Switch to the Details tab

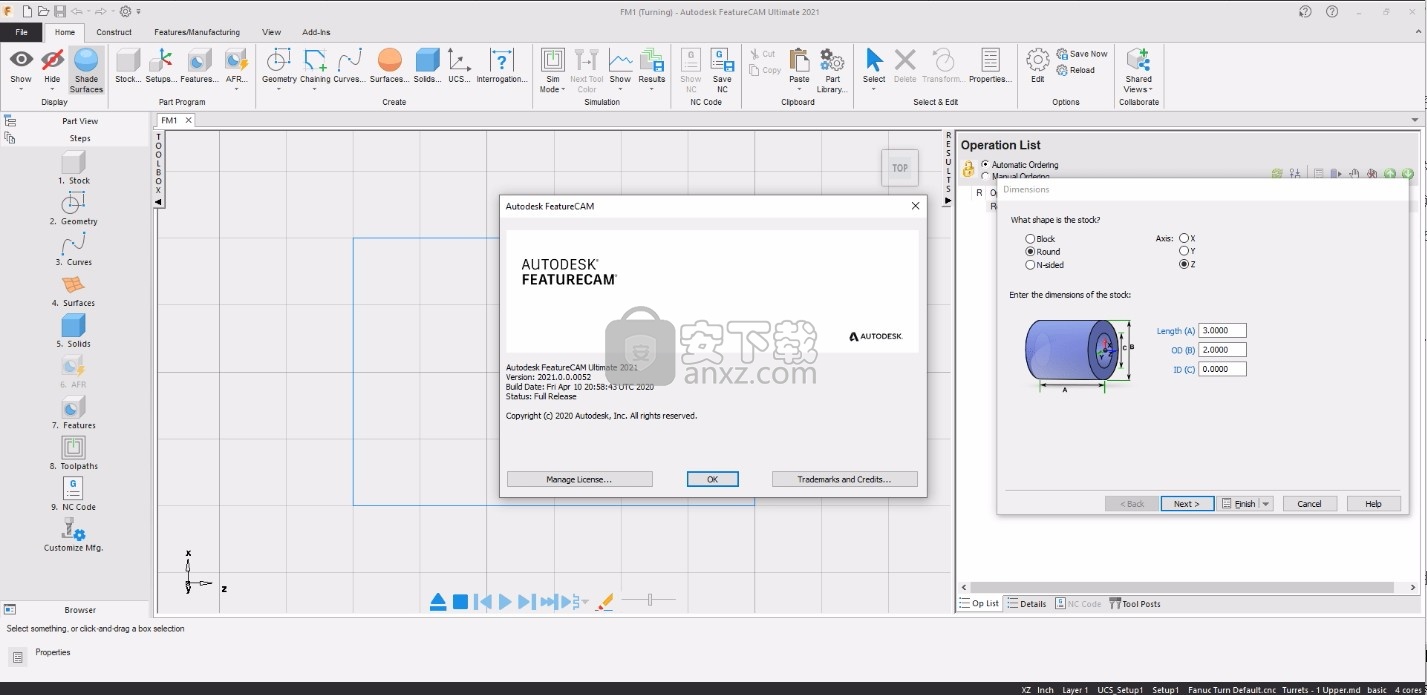[x=1027, y=604]
